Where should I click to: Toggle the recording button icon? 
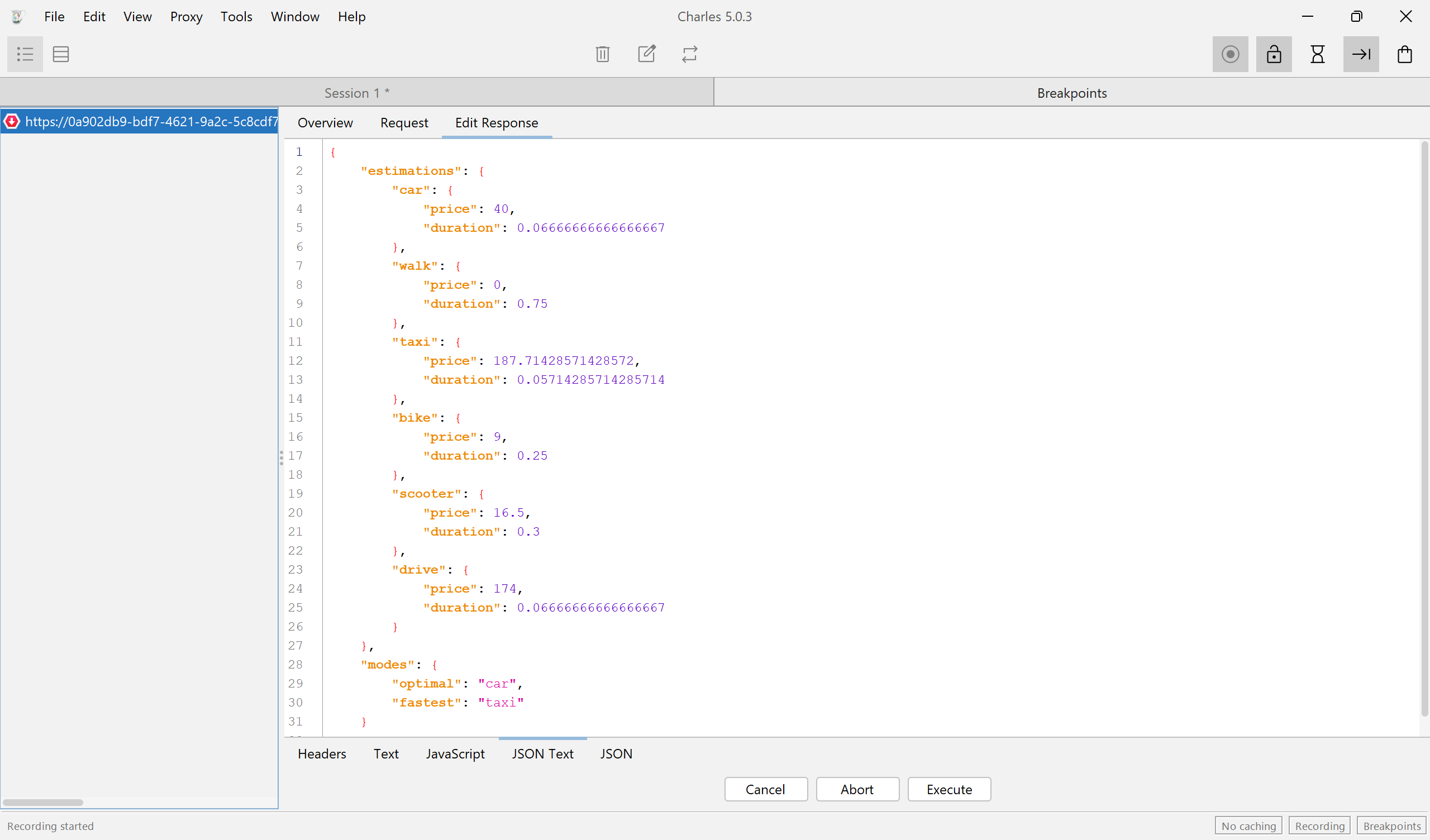click(x=1230, y=55)
